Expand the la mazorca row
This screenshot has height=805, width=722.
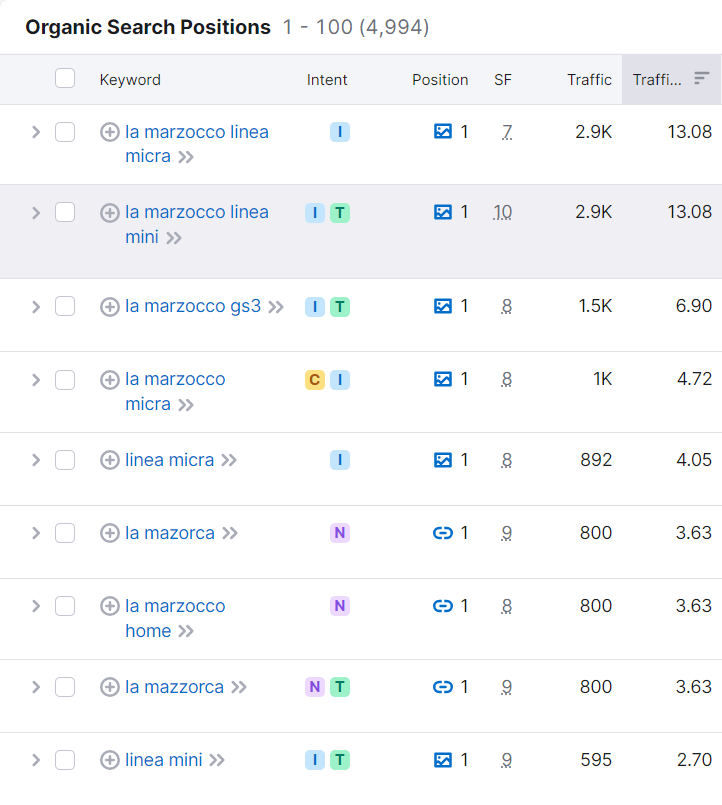35,533
